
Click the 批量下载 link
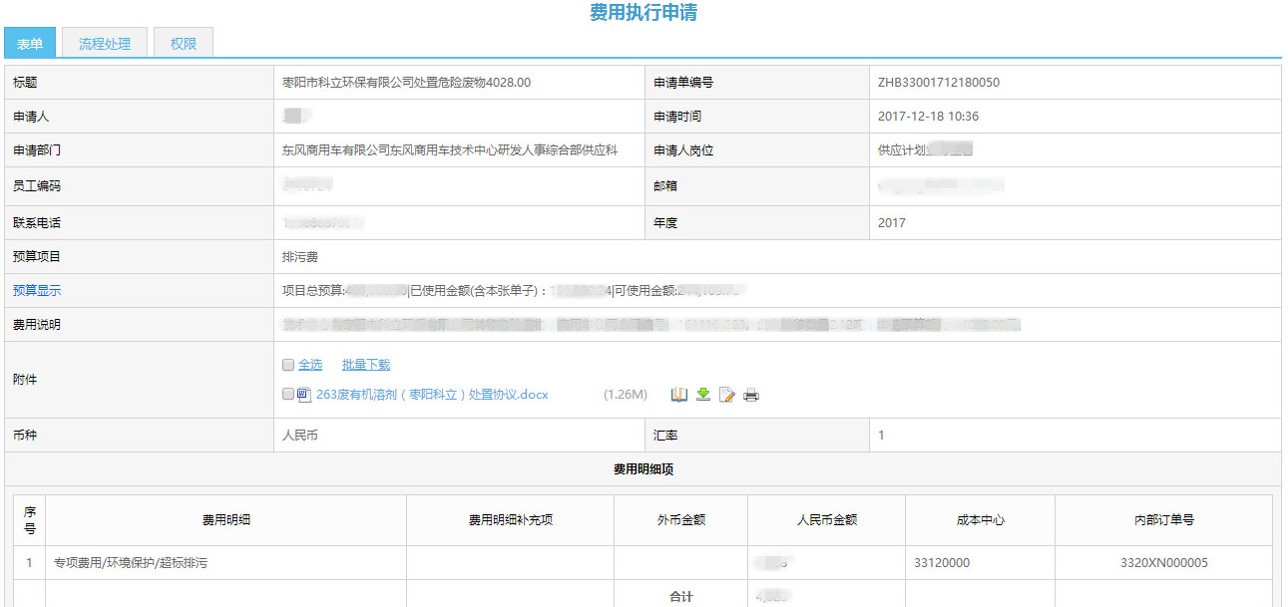[366, 365]
